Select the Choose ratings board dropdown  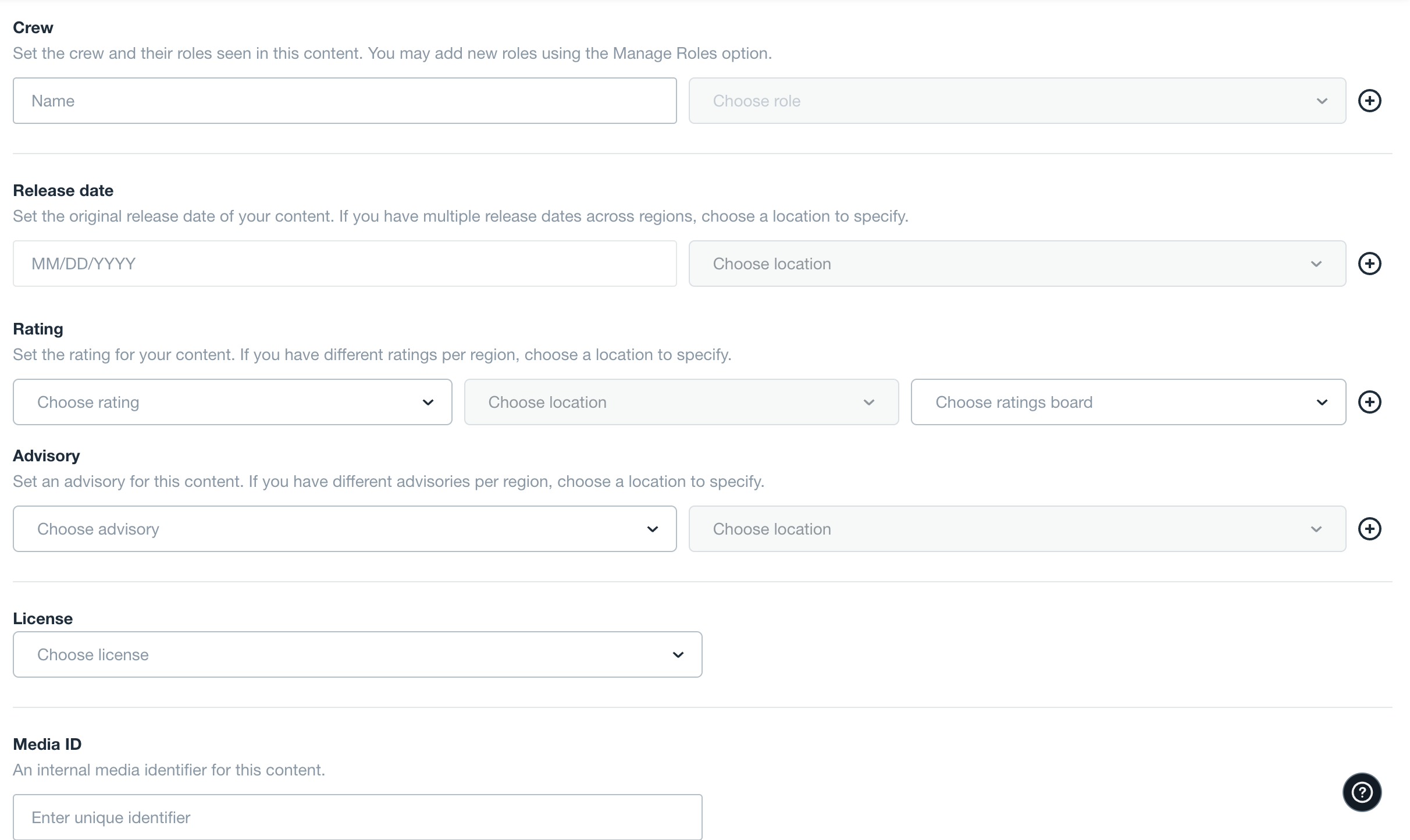[1127, 401]
